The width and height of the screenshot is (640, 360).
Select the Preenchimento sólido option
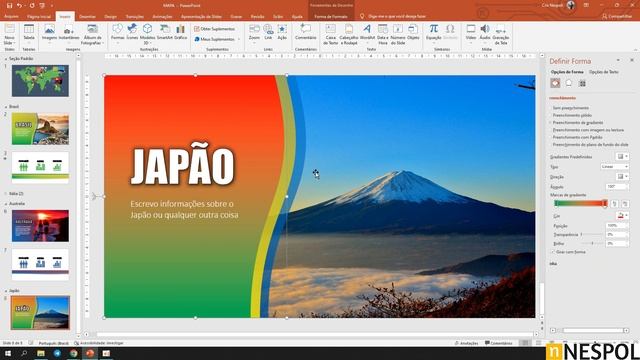point(572,115)
